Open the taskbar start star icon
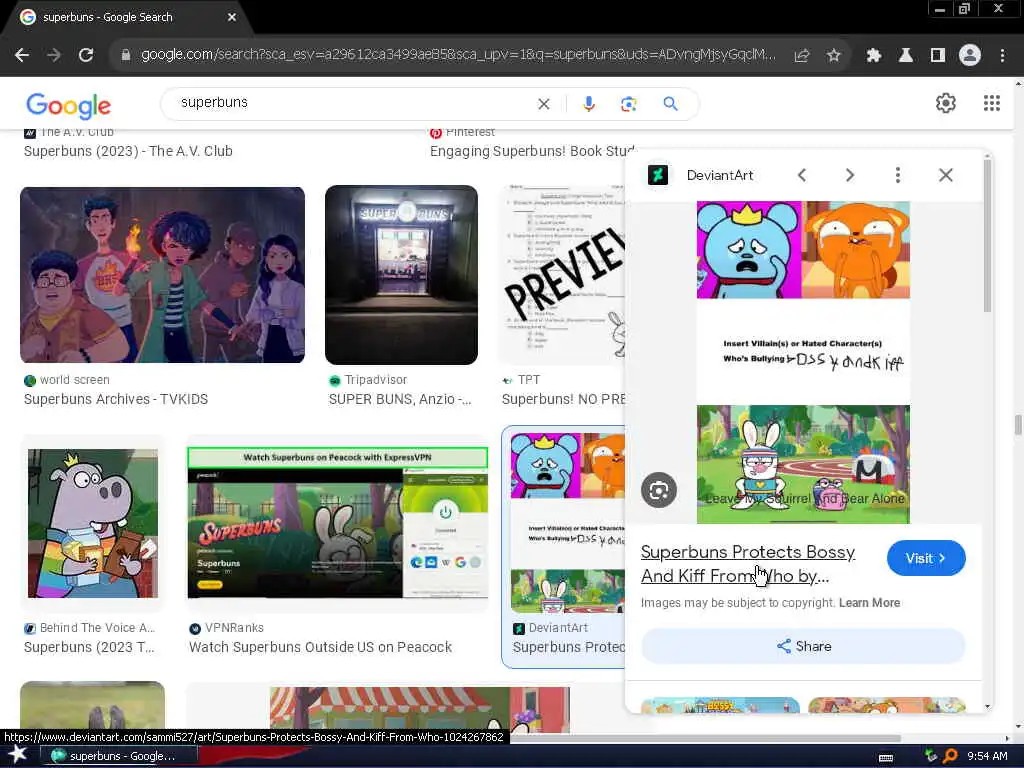 (x=18, y=755)
